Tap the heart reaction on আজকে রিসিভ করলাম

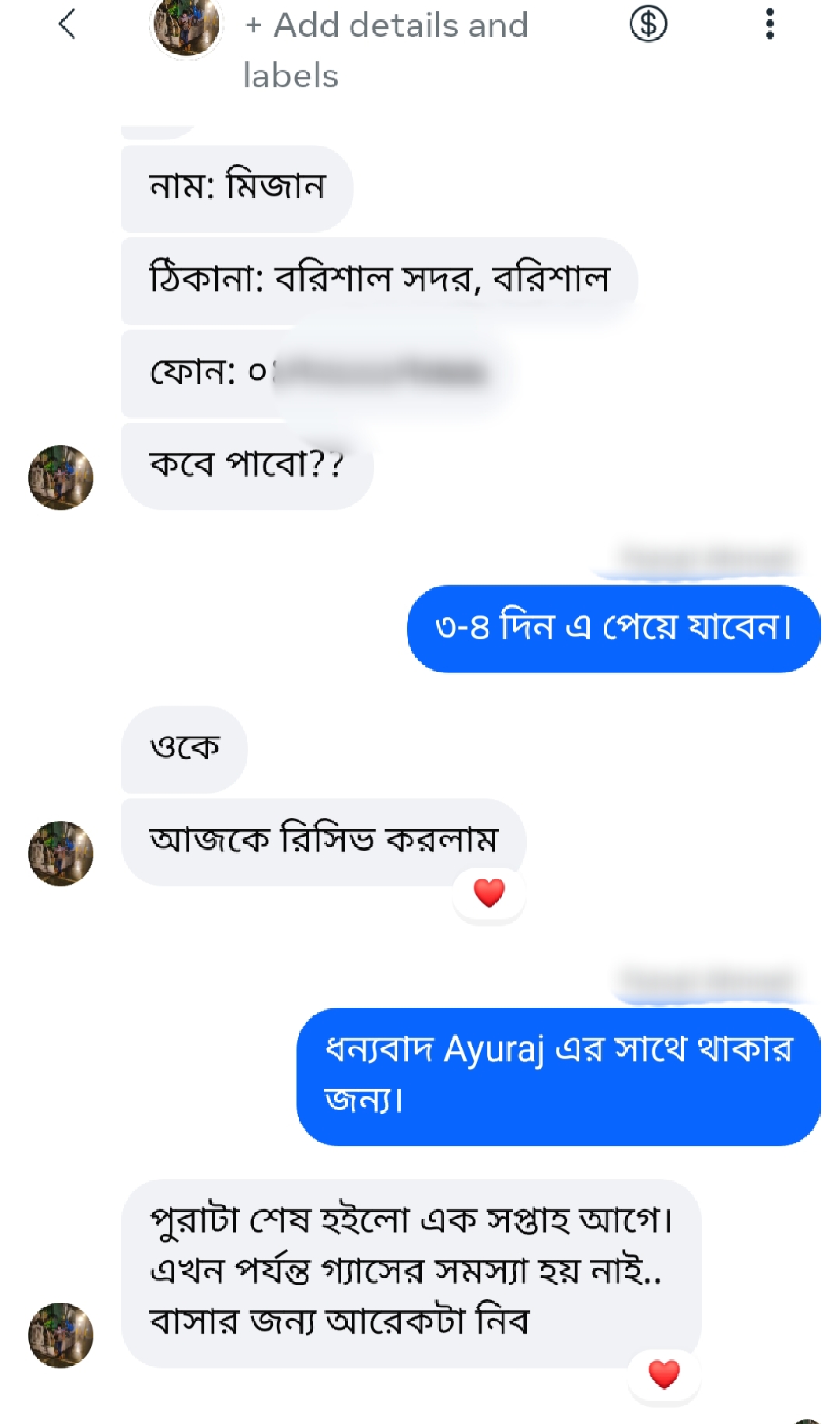pos(489,893)
